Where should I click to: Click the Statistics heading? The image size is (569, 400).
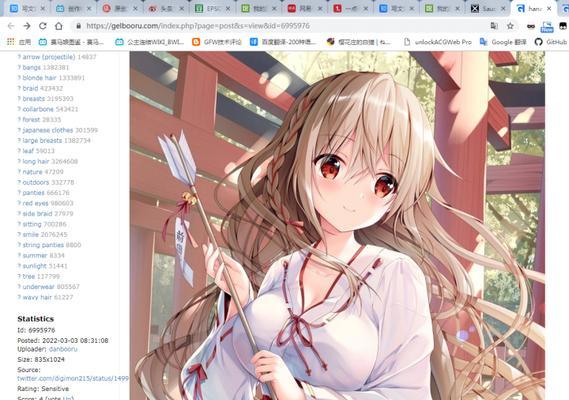pyautogui.click(x=36, y=319)
